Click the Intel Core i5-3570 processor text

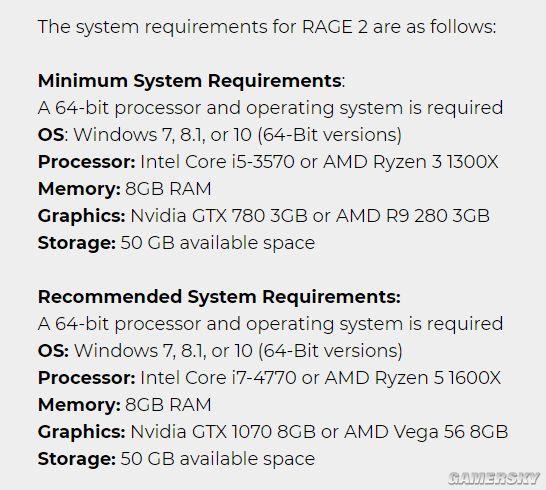(217, 162)
